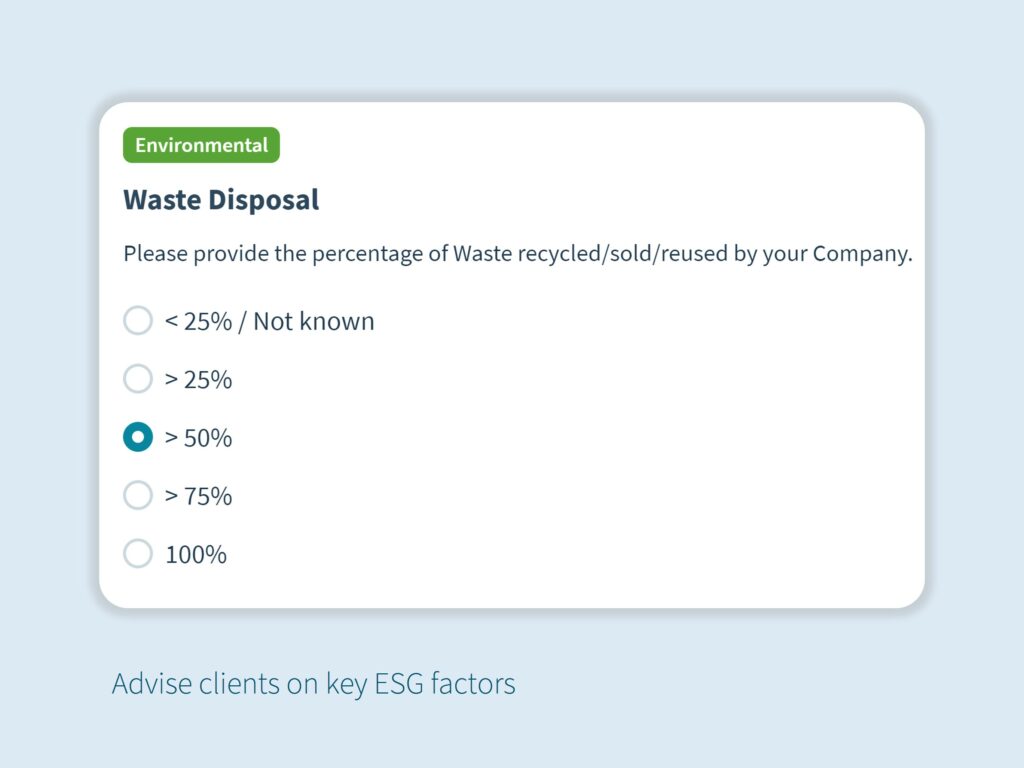Click the words "Not known" in first option
The height and width of the screenshot is (768, 1024).
313,322
